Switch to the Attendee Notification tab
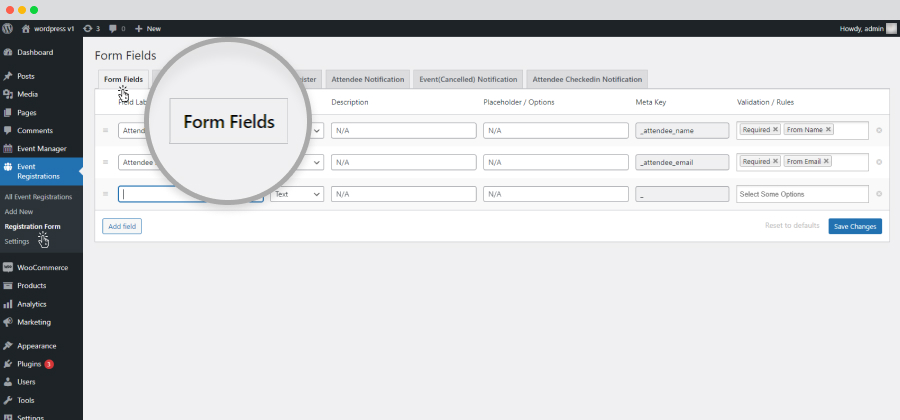Image resolution: width=900 pixels, height=420 pixels. click(x=368, y=79)
